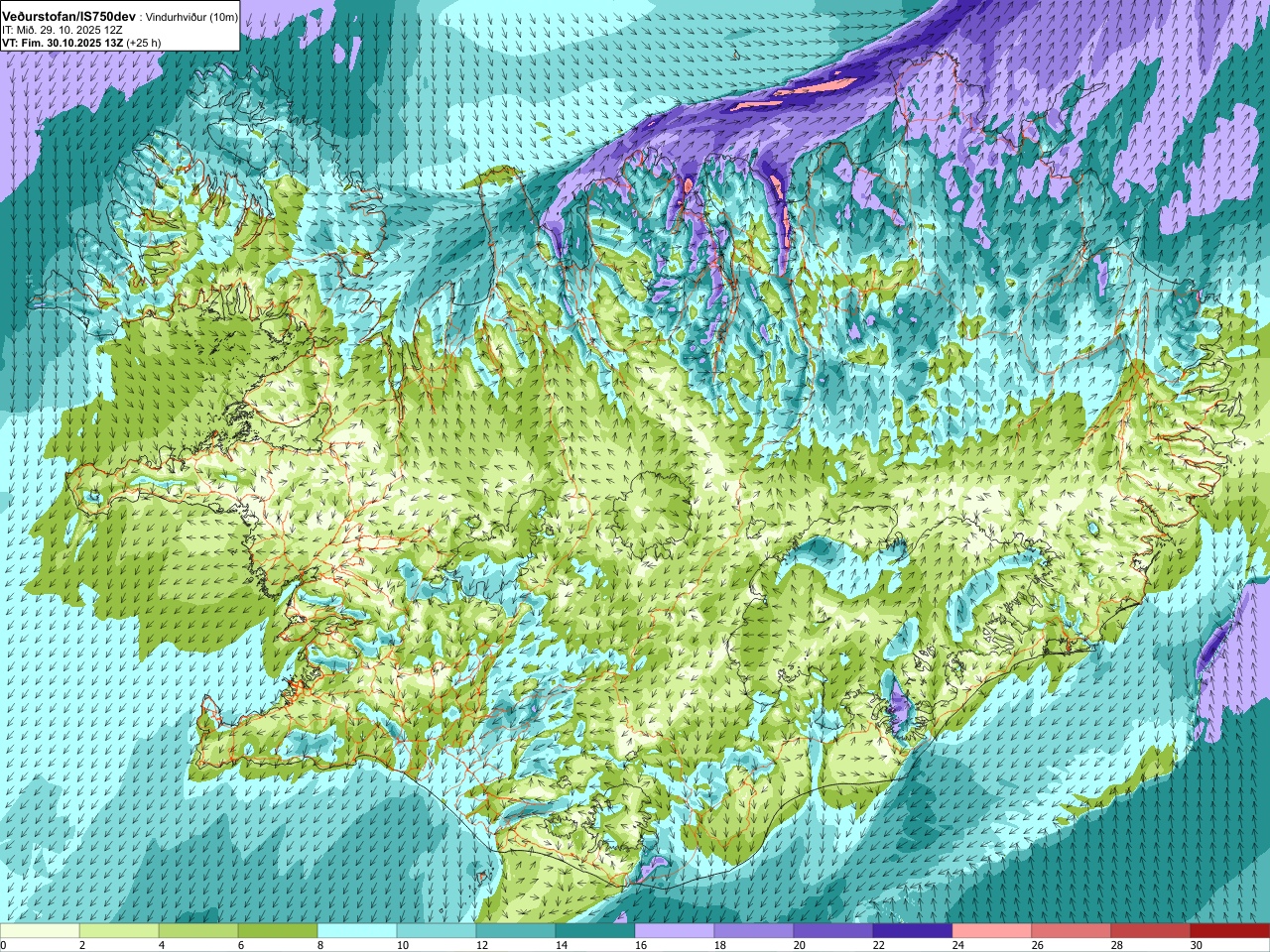The height and width of the screenshot is (952, 1270).
Task: Choose the 14–16 dark teal legend swatch
Action: [595, 931]
